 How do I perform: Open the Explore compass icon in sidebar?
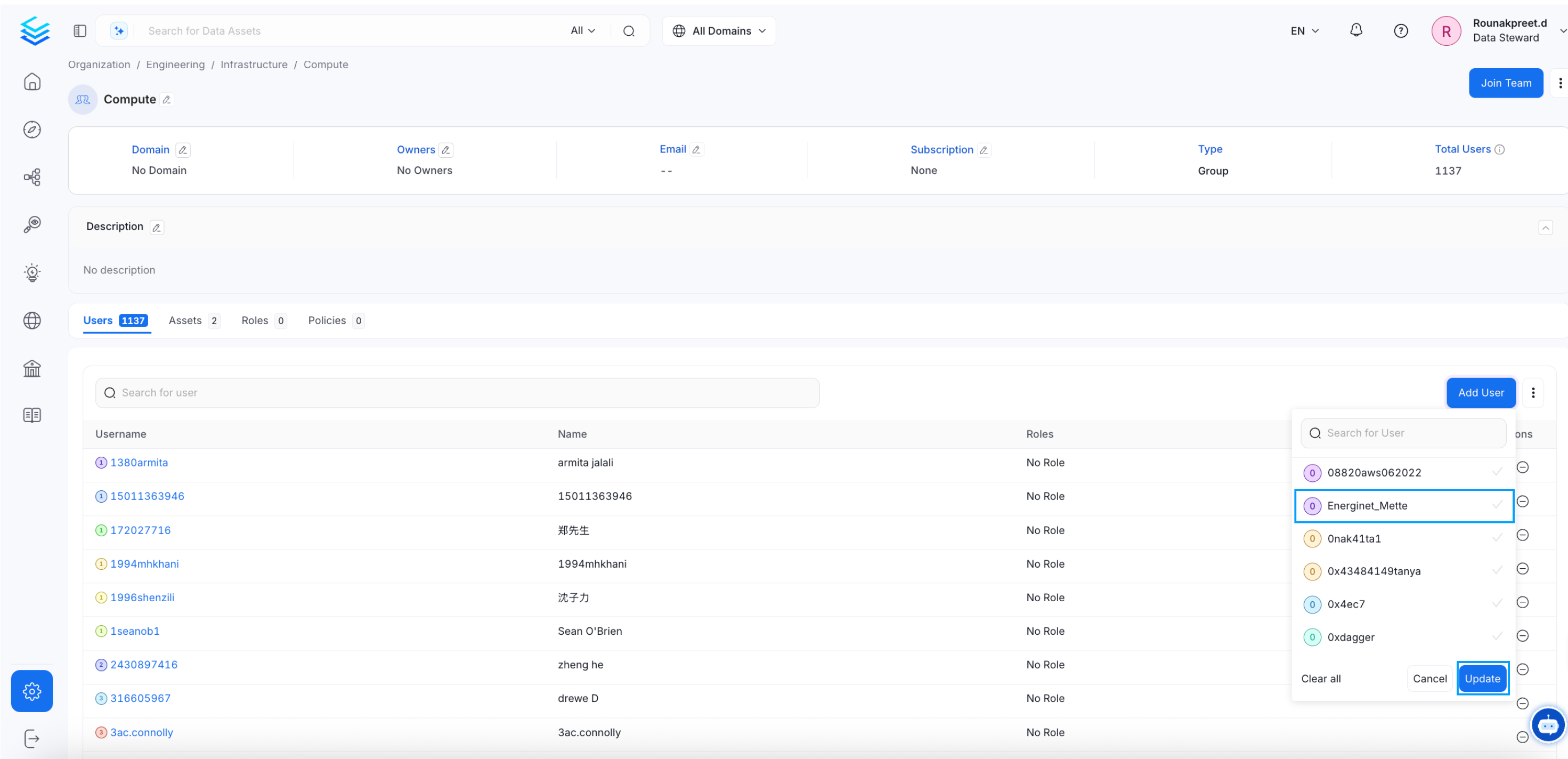pyautogui.click(x=33, y=130)
